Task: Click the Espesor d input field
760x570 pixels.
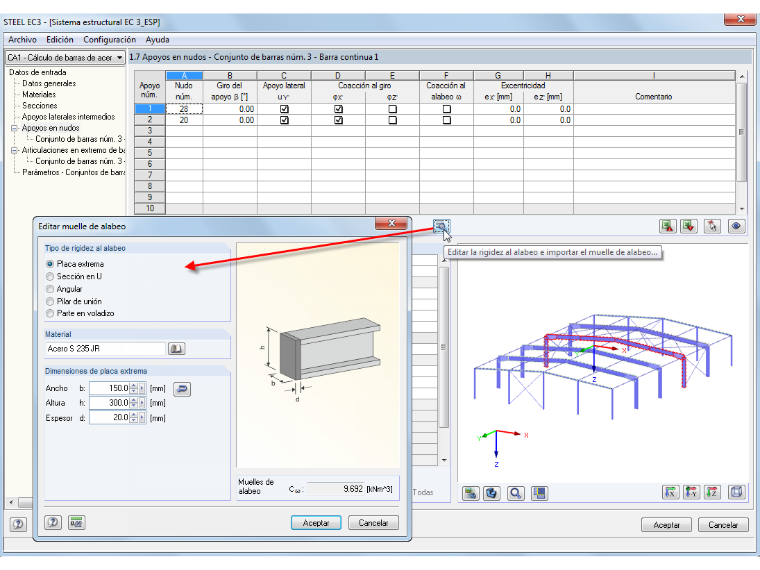Action: pyautogui.click(x=110, y=417)
